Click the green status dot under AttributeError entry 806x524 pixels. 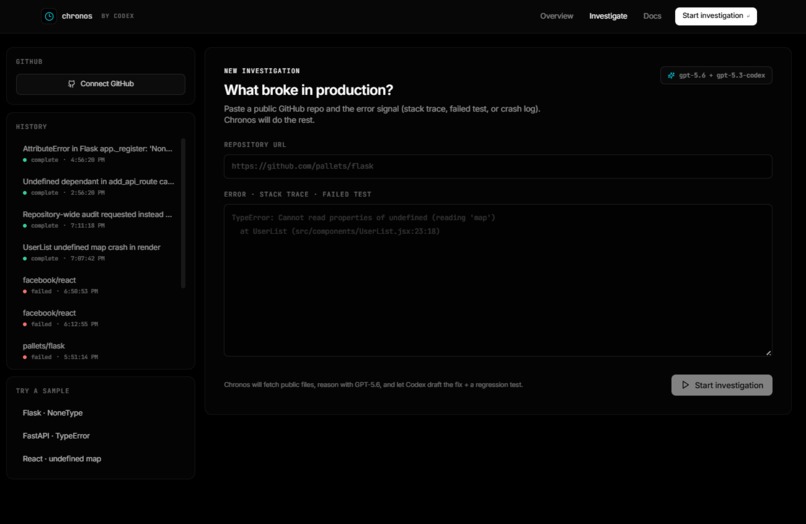coord(25,160)
